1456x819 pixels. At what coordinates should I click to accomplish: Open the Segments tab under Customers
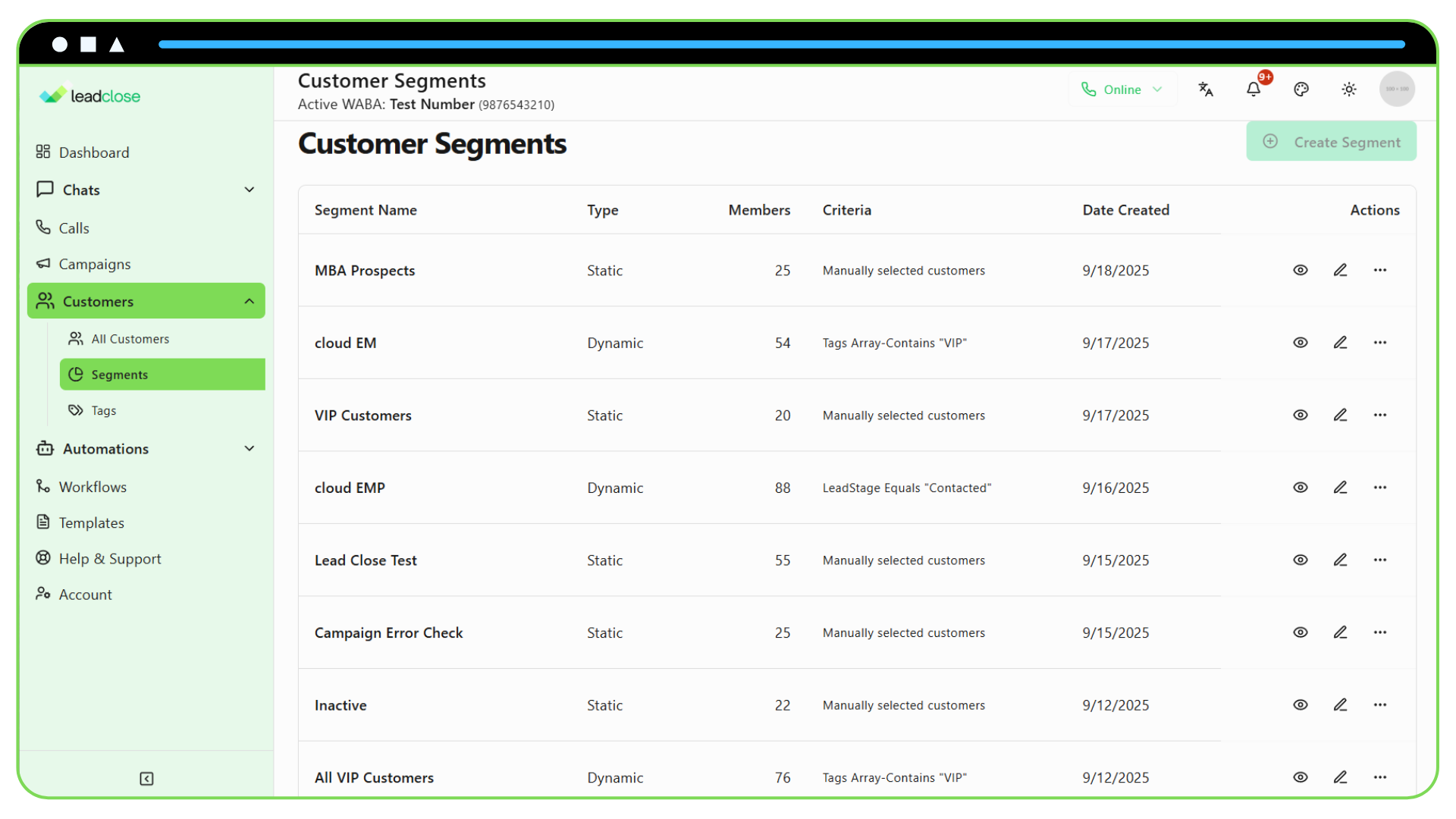(x=119, y=374)
